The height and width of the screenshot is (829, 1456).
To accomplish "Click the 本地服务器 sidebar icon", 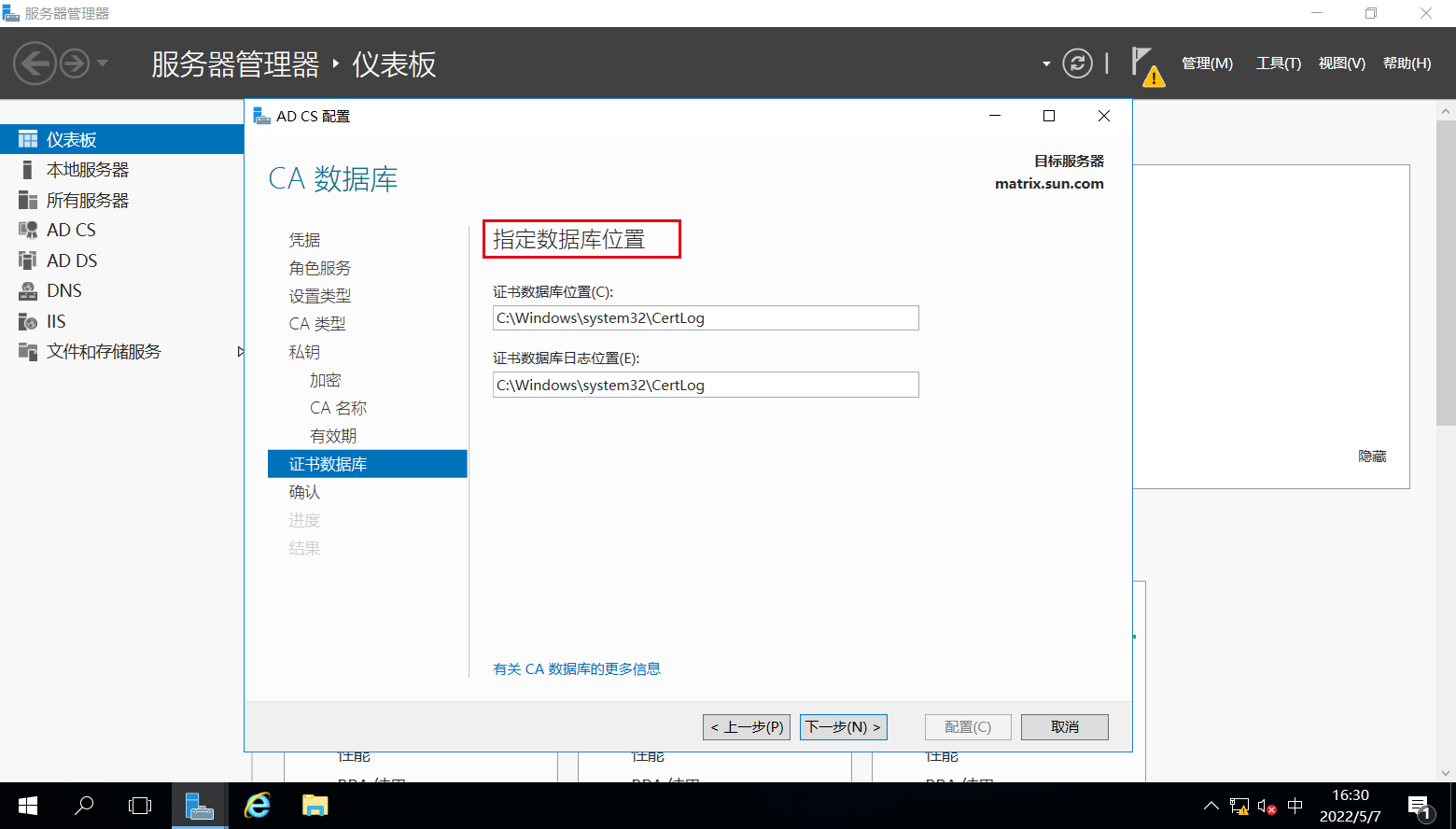I will pos(28,170).
